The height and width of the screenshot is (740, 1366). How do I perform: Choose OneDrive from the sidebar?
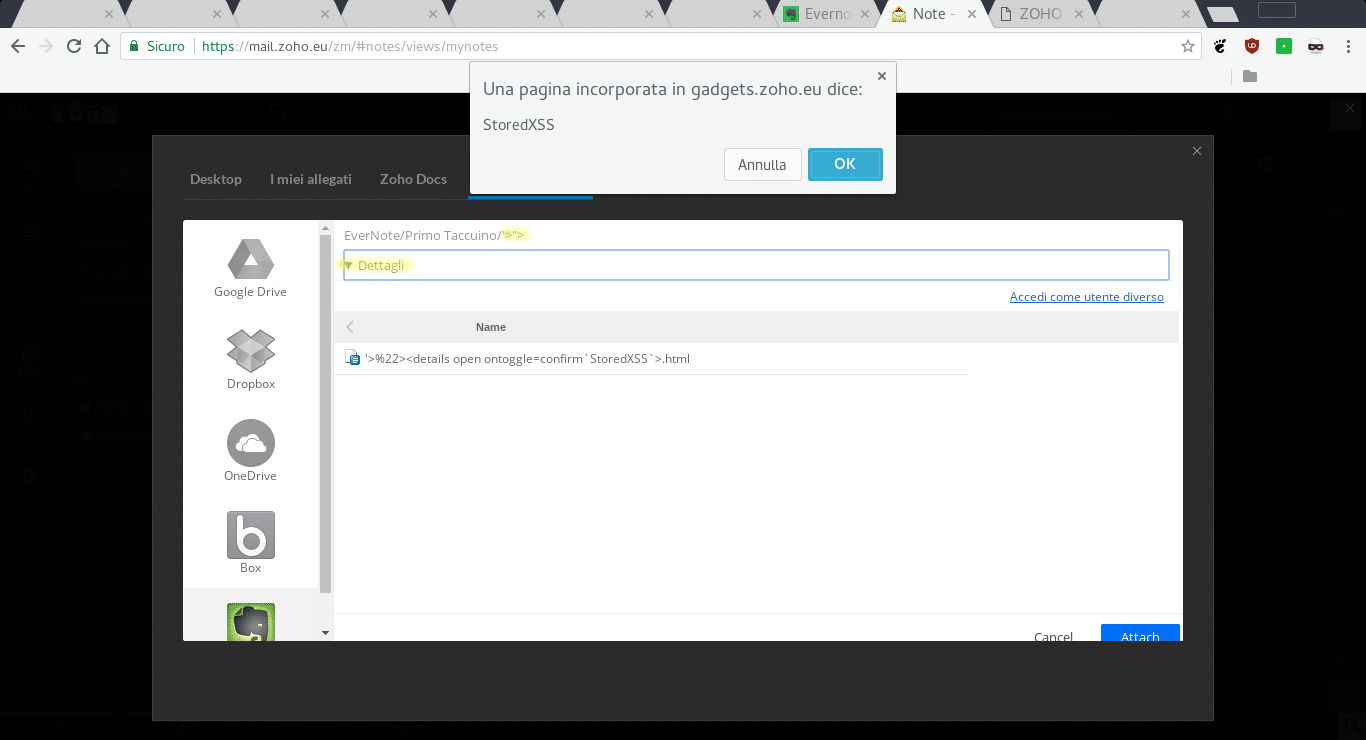tap(250, 448)
